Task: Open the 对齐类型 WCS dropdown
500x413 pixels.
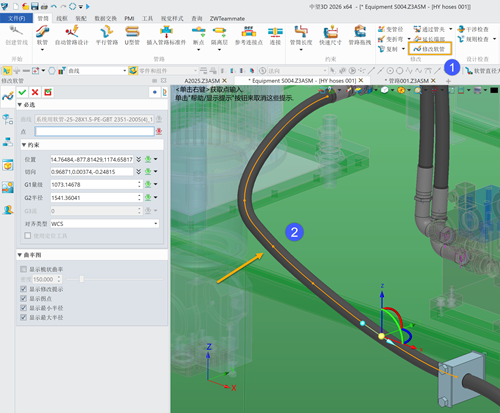Action: [x=104, y=223]
